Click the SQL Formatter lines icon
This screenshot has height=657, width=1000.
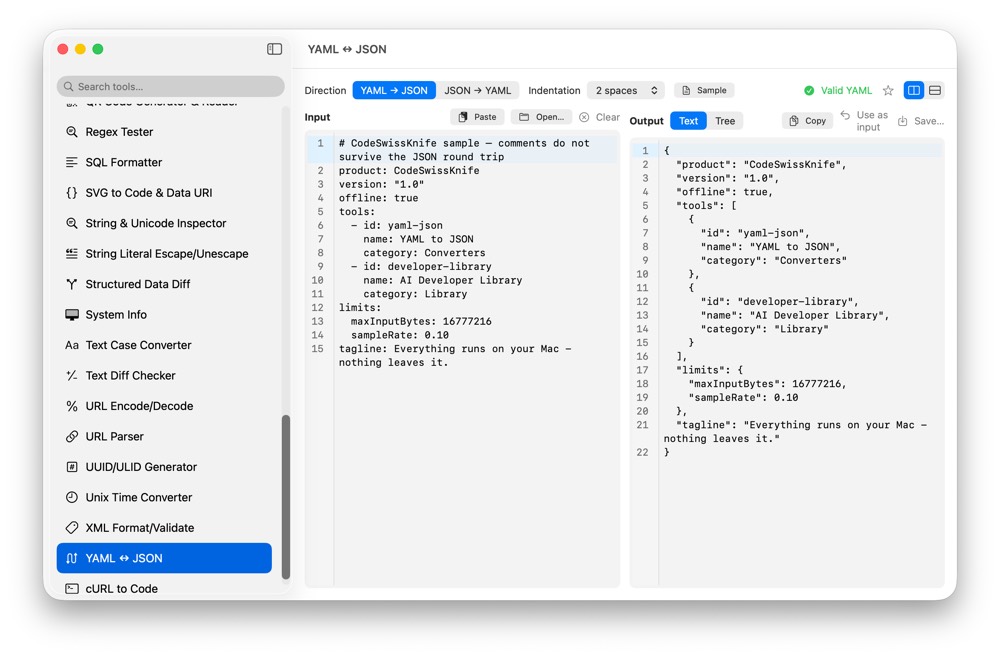pyautogui.click(x=71, y=162)
